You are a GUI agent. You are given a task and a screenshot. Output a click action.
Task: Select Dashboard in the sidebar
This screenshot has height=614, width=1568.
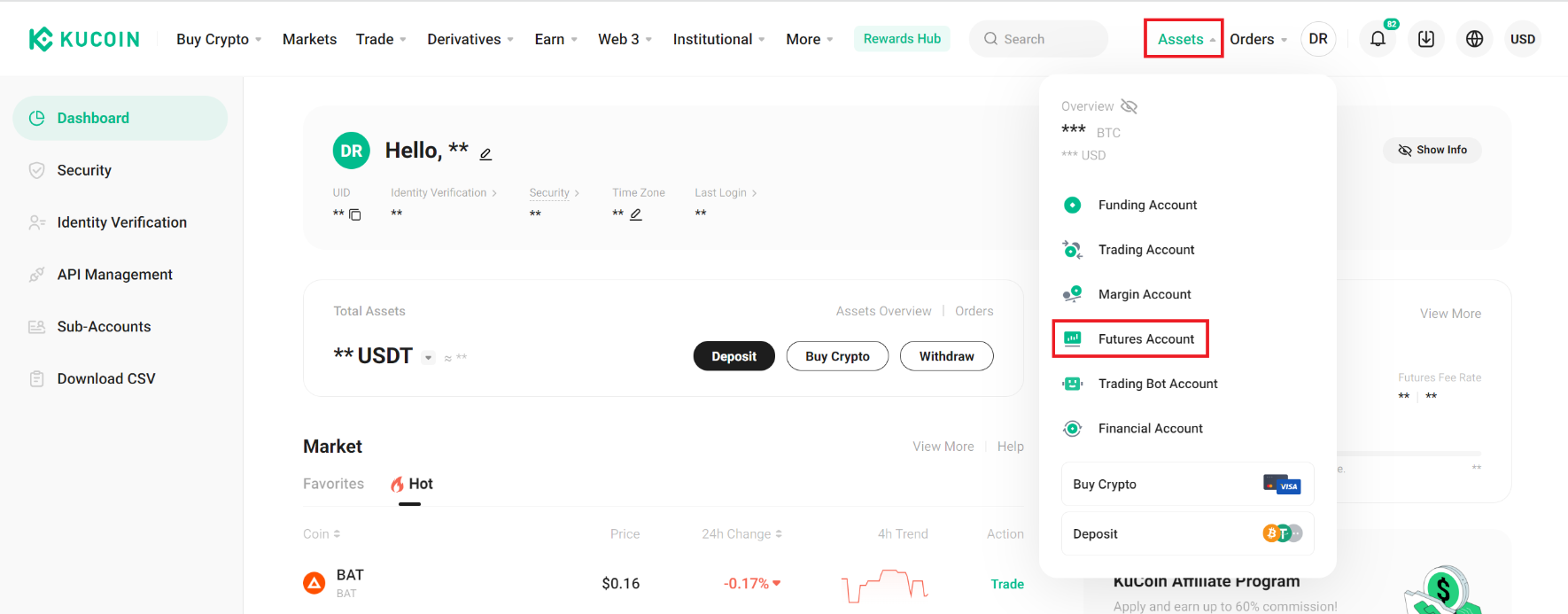120,118
